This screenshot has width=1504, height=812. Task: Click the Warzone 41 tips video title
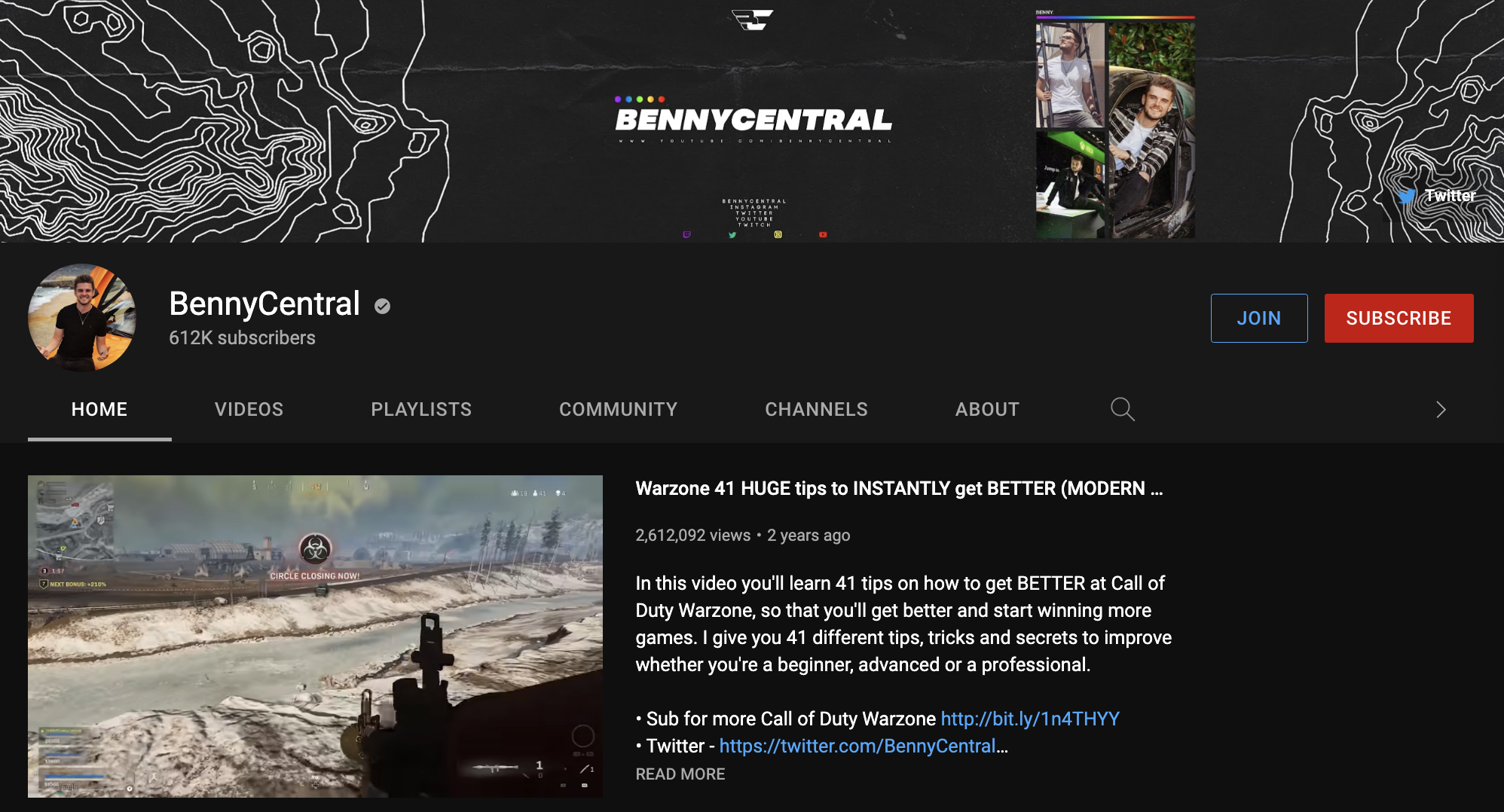(x=898, y=488)
